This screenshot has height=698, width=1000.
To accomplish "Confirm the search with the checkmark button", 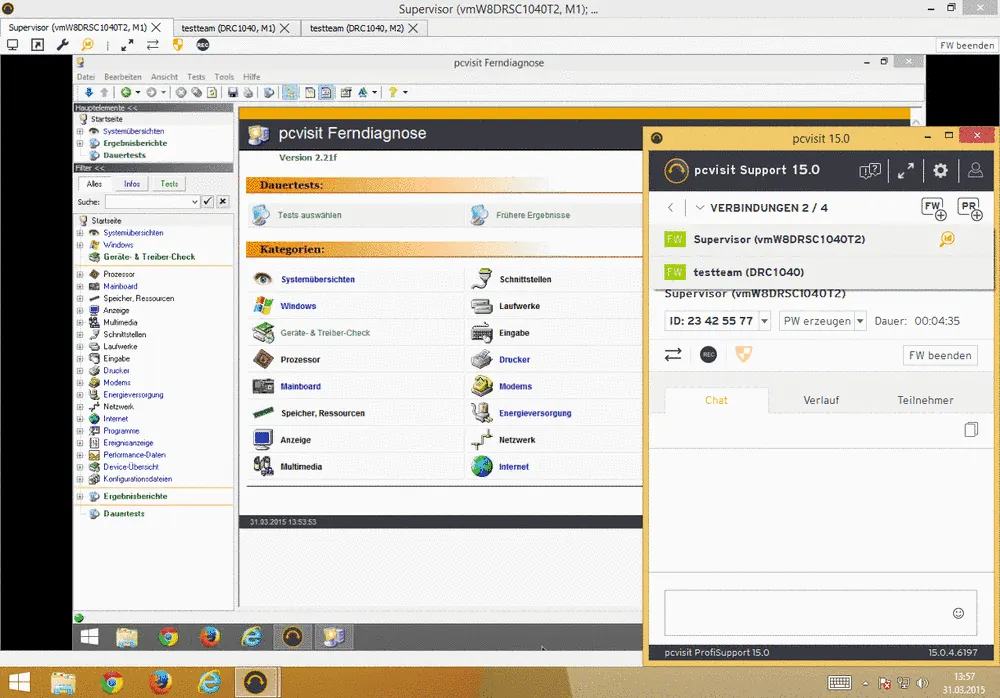I will (208, 202).
